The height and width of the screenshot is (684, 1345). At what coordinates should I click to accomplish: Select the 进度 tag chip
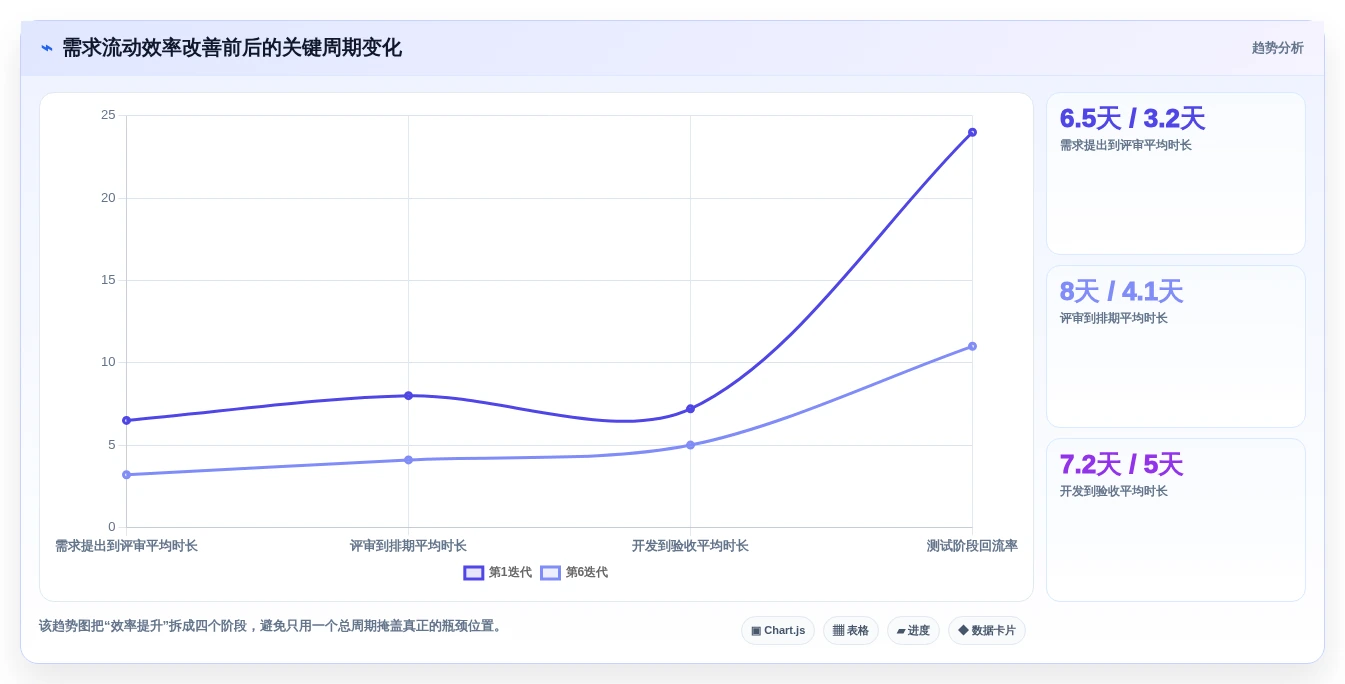click(913, 631)
